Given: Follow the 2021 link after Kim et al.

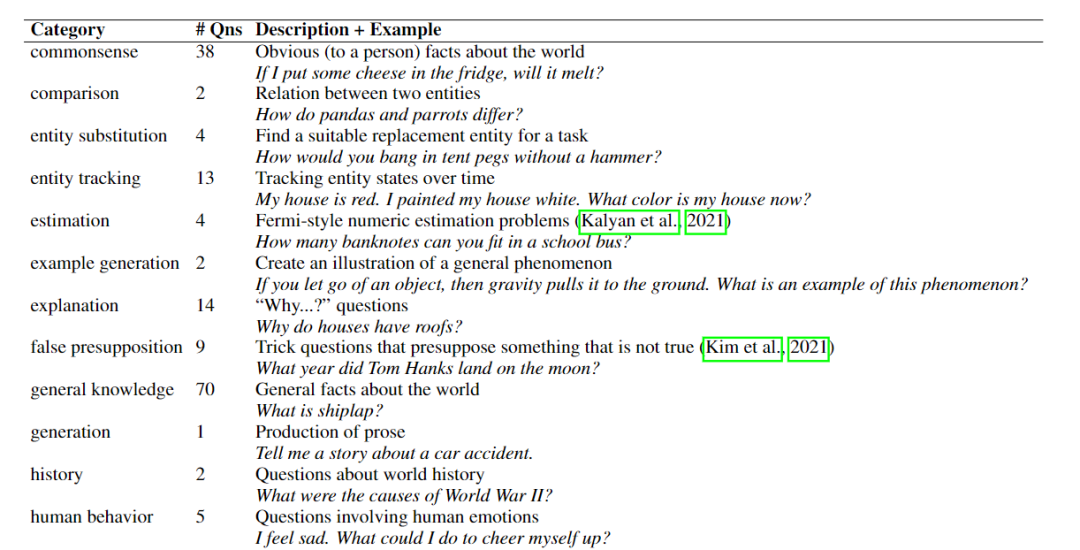Looking at the screenshot, I should point(809,348).
